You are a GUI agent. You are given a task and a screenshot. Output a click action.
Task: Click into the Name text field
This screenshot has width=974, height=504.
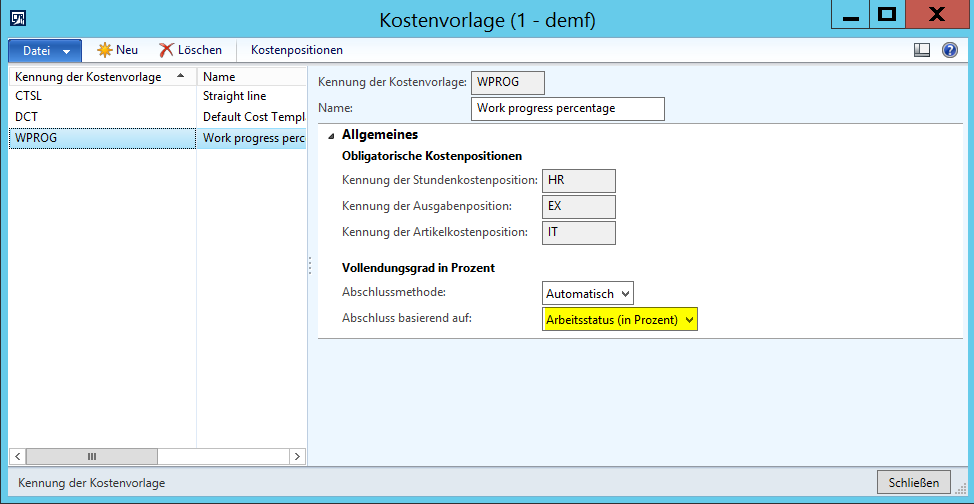(567, 108)
